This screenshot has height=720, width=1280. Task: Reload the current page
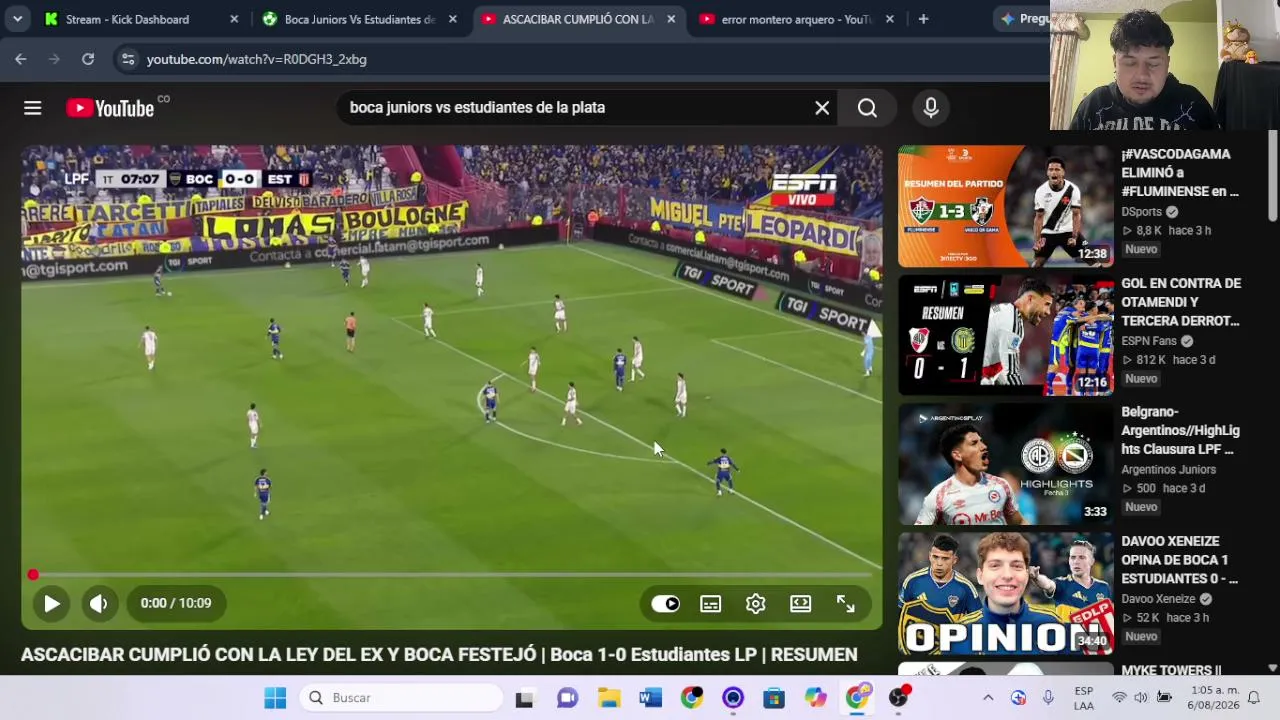click(x=88, y=59)
